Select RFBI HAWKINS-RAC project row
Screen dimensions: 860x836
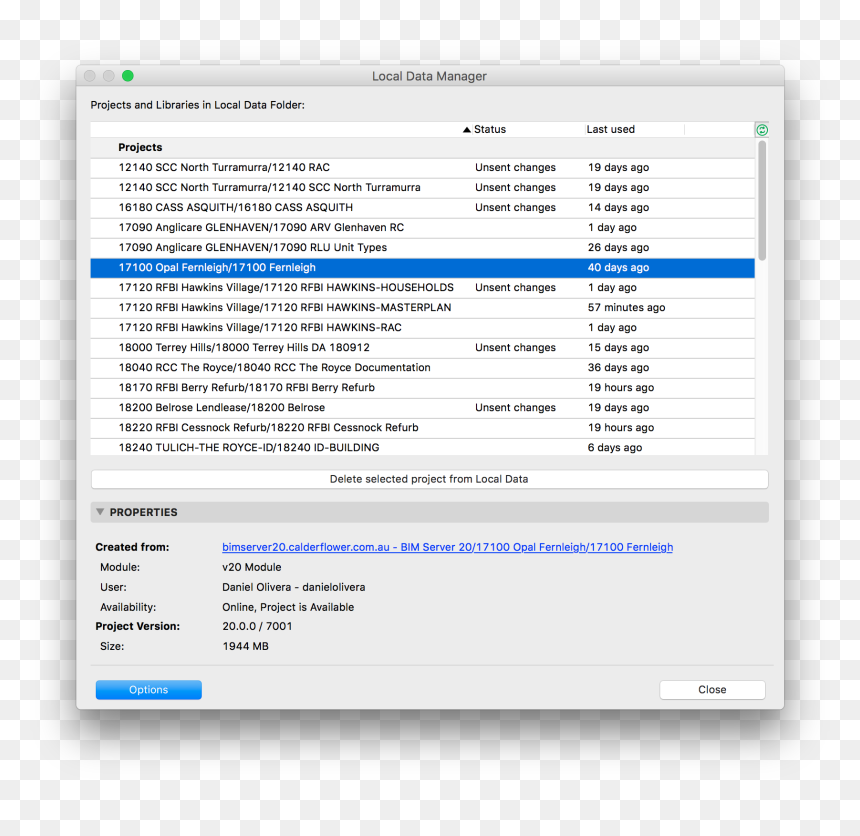pos(422,327)
